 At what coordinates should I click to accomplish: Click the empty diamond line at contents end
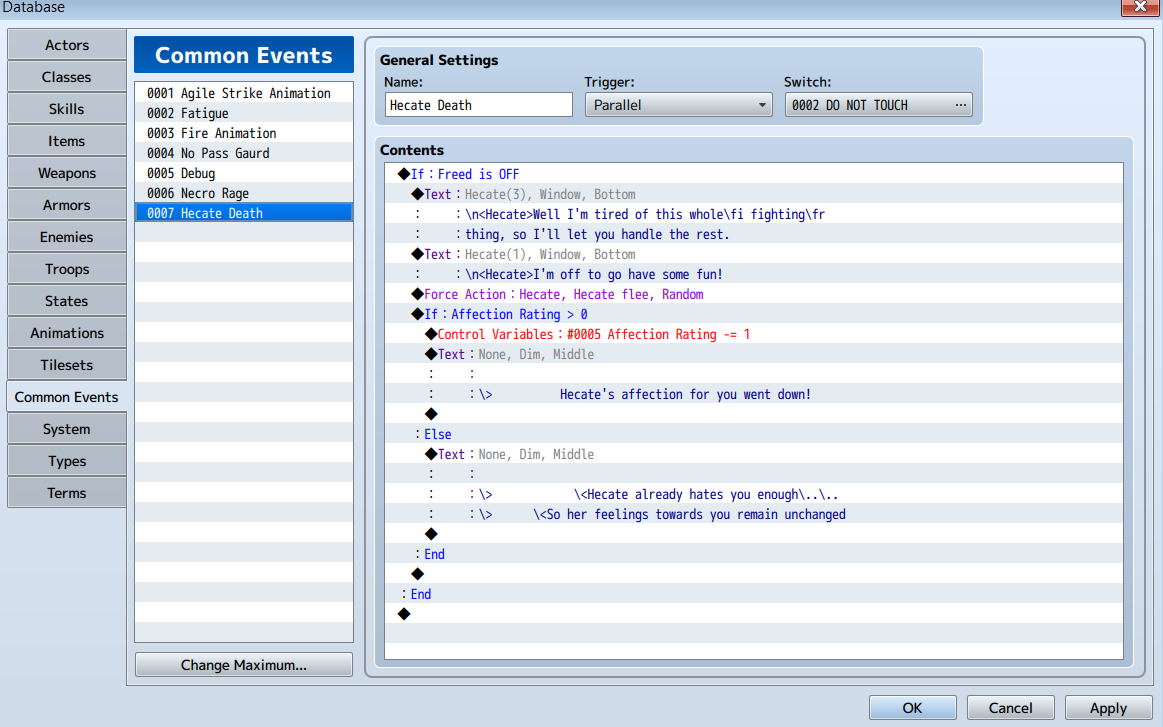754,614
